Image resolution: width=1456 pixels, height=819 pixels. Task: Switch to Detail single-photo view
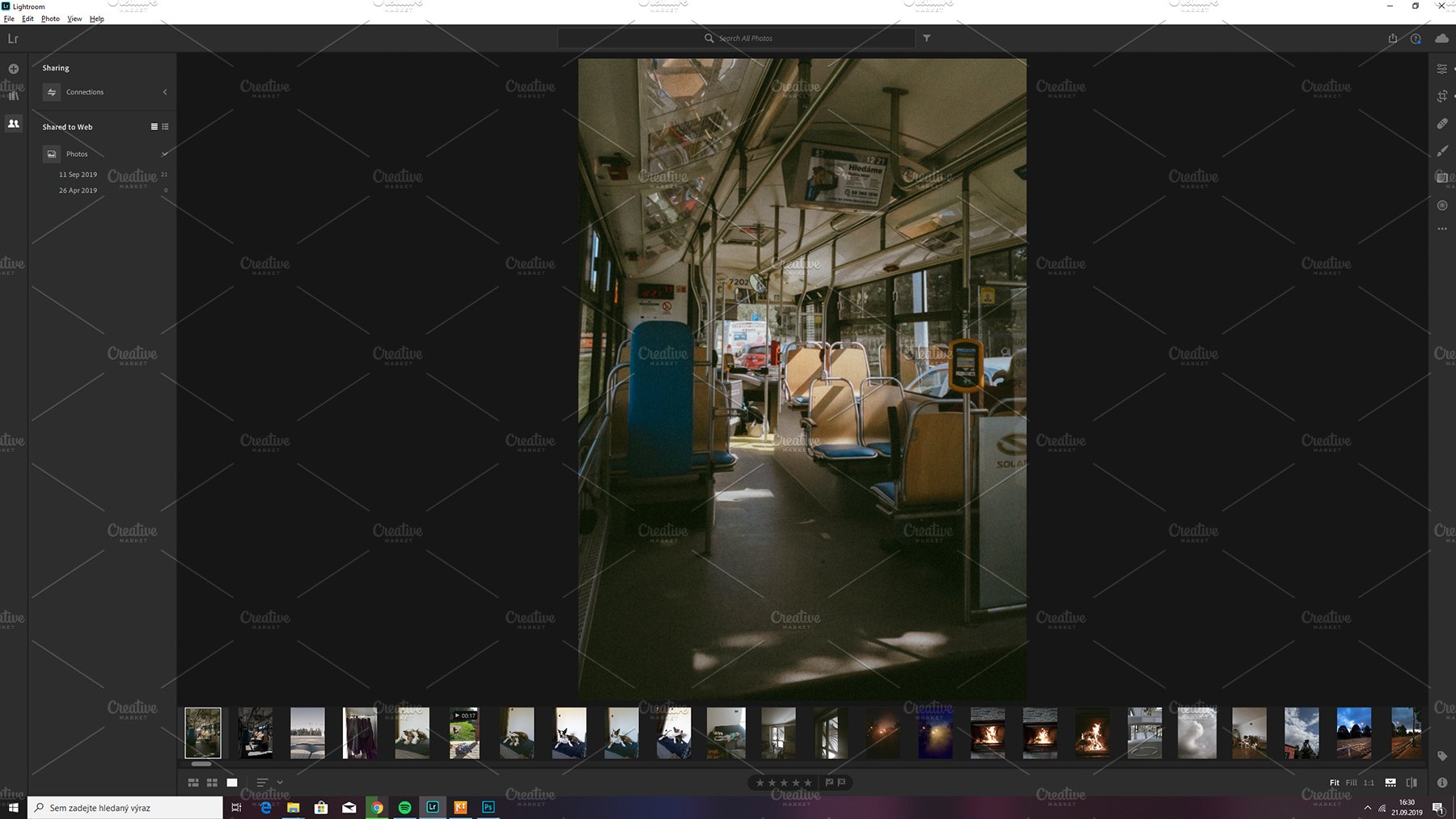[x=232, y=783]
